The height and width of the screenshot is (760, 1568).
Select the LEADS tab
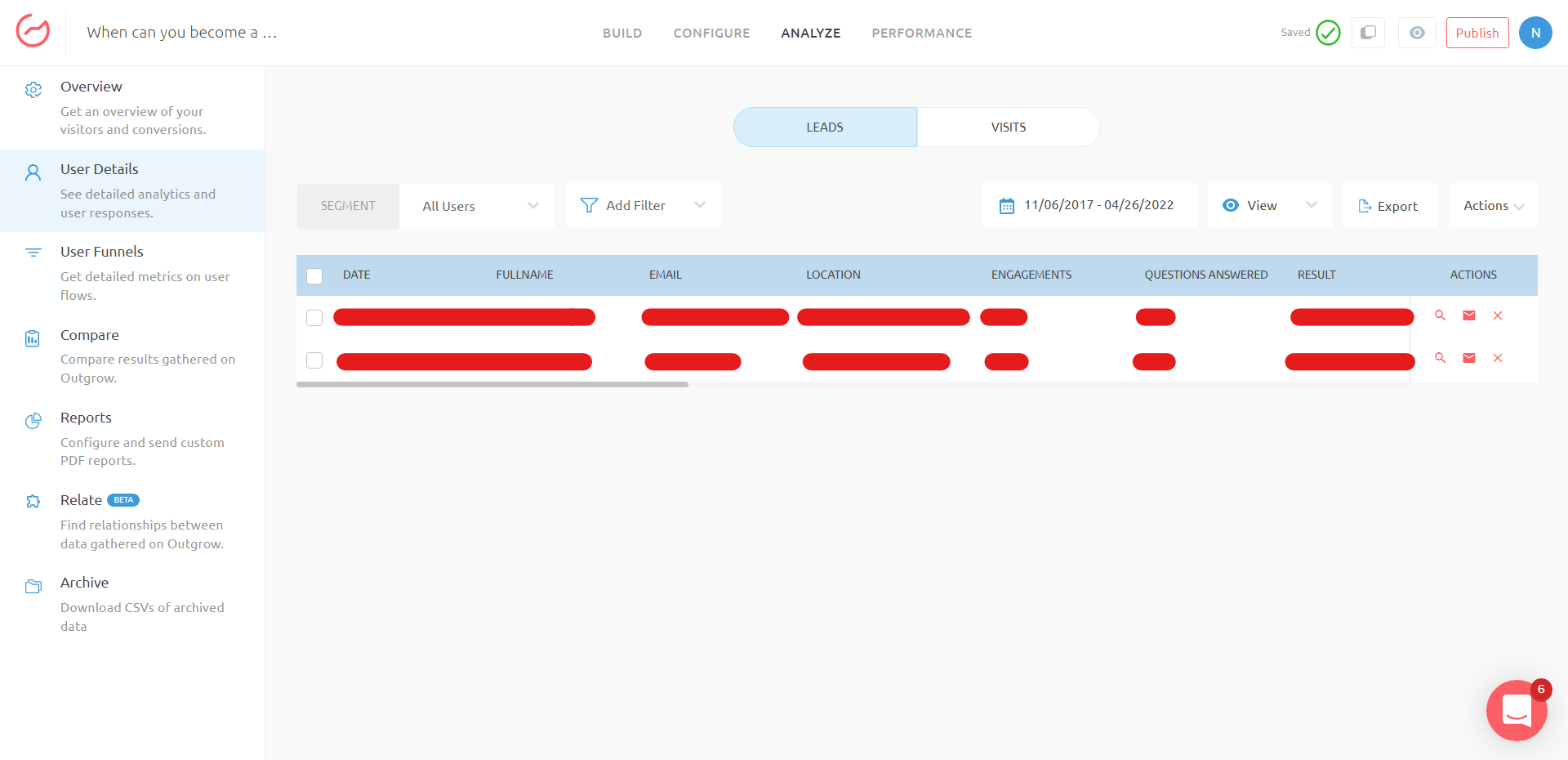(x=825, y=127)
